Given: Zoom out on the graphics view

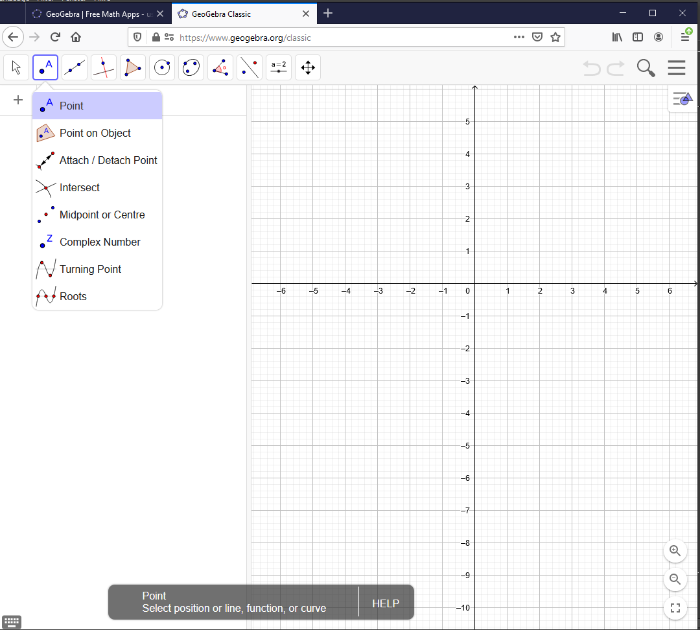Looking at the screenshot, I should (675, 580).
